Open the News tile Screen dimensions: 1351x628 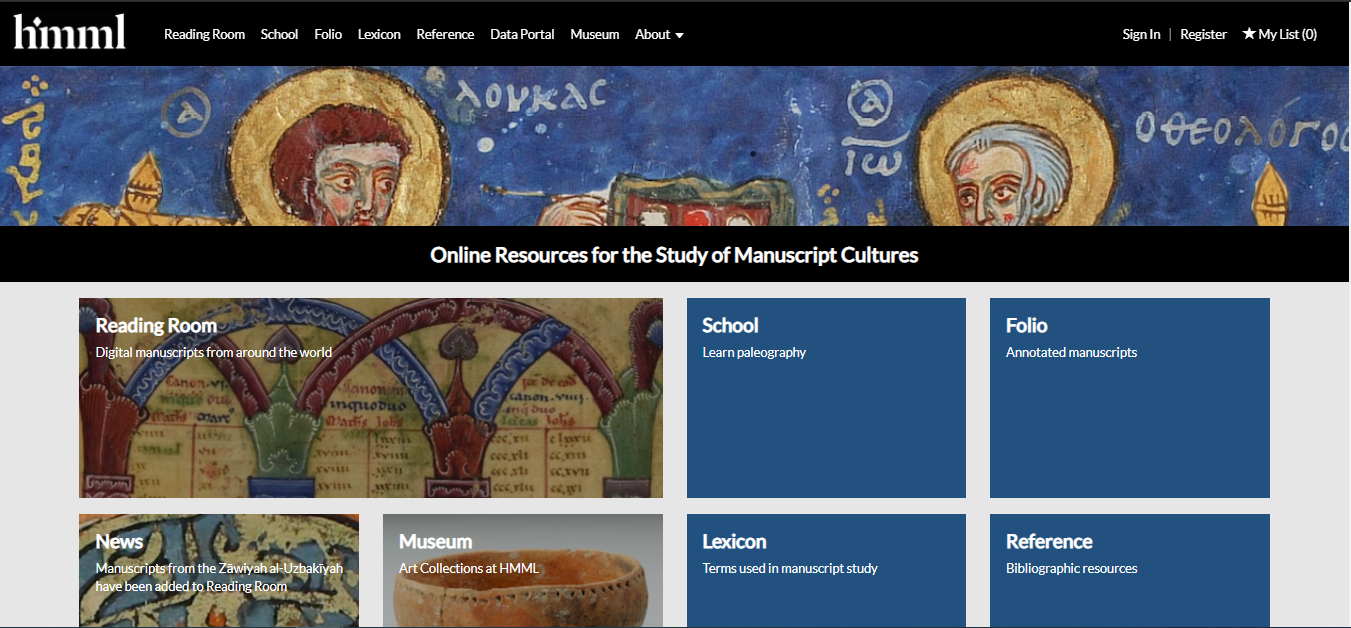(x=219, y=571)
